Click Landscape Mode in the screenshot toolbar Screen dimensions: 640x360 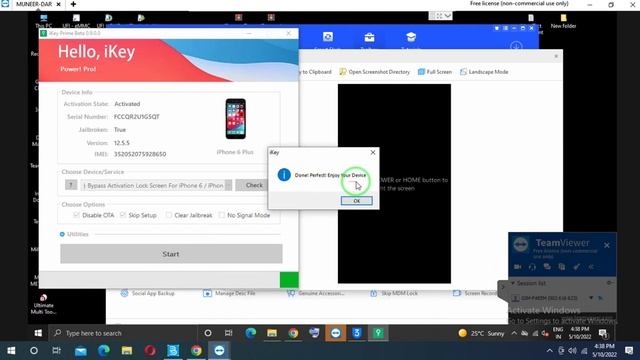484,72
